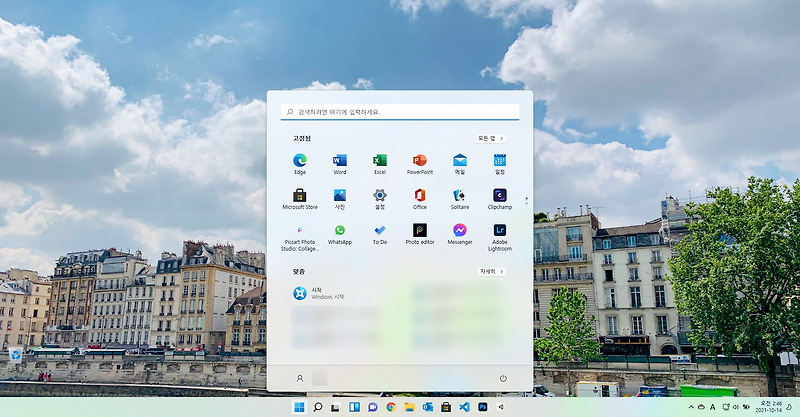This screenshot has width=800, height=417.
Task: Open Task View on the taskbar
Action: [x=335, y=407]
